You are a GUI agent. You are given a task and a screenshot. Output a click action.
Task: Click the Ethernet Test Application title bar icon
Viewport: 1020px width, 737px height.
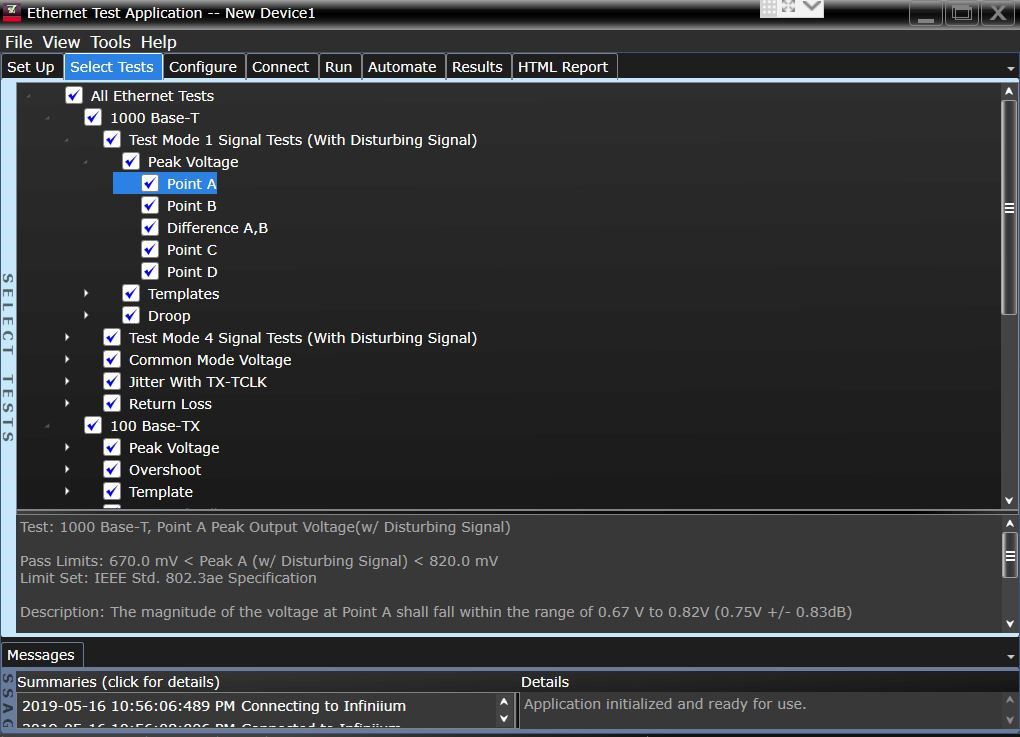click(x=12, y=13)
